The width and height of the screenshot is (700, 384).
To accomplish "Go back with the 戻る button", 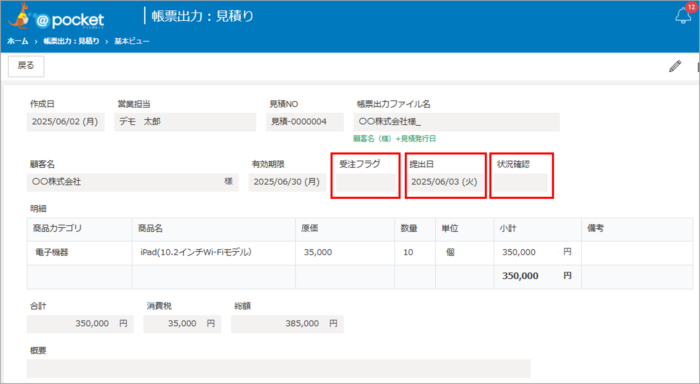I will (x=26, y=66).
